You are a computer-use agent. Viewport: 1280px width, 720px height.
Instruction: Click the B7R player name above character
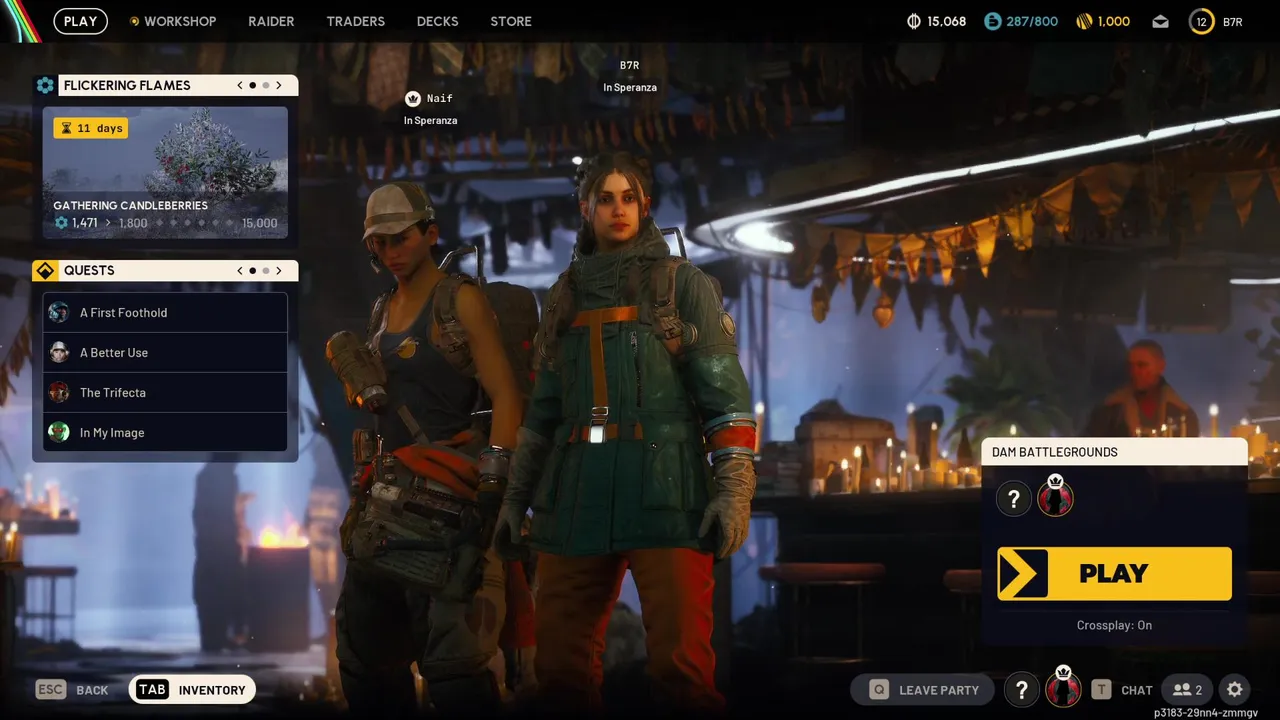point(629,65)
